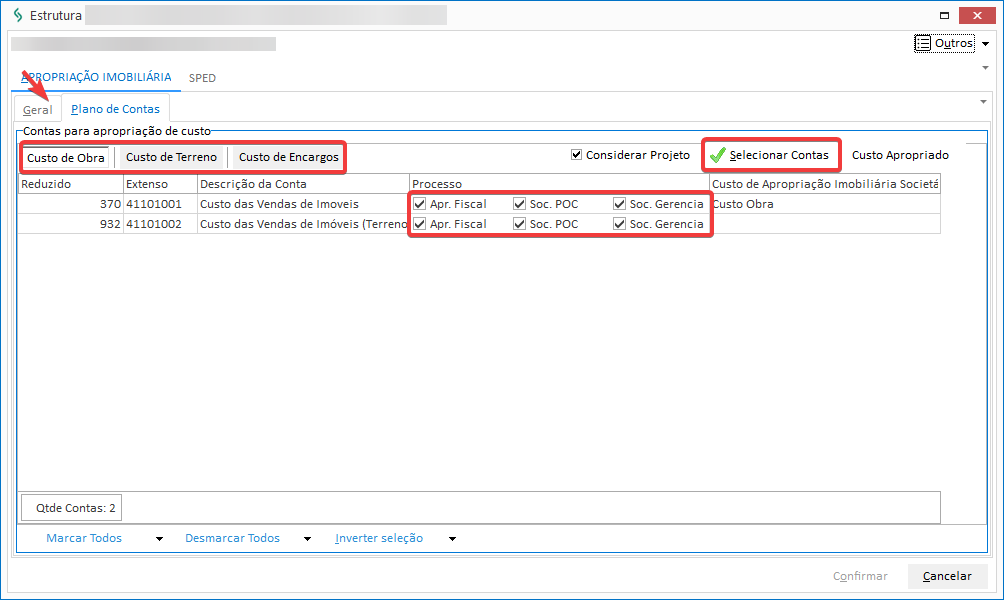Open the Inverter seleção dropdown arrow

click(452, 539)
